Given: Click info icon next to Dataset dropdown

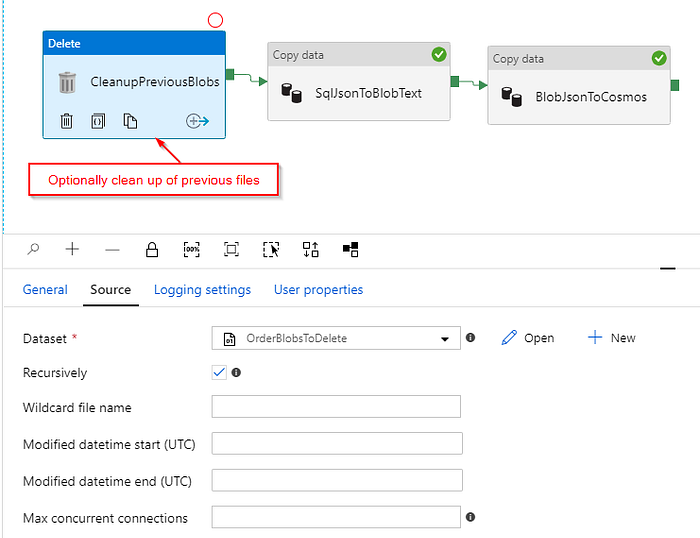Looking at the screenshot, I should click(x=470, y=338).
